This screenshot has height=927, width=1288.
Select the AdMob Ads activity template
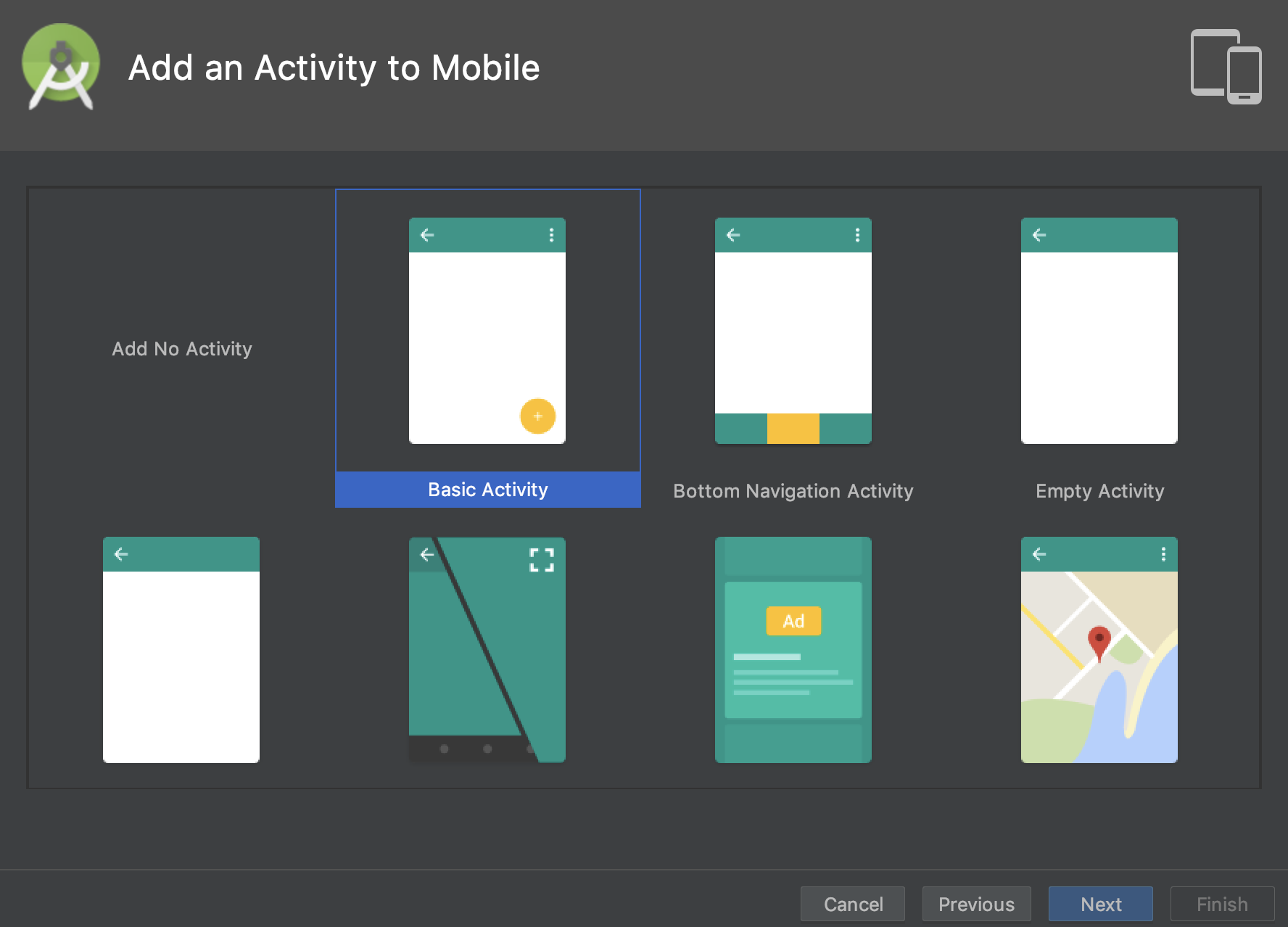coord(793,649)
